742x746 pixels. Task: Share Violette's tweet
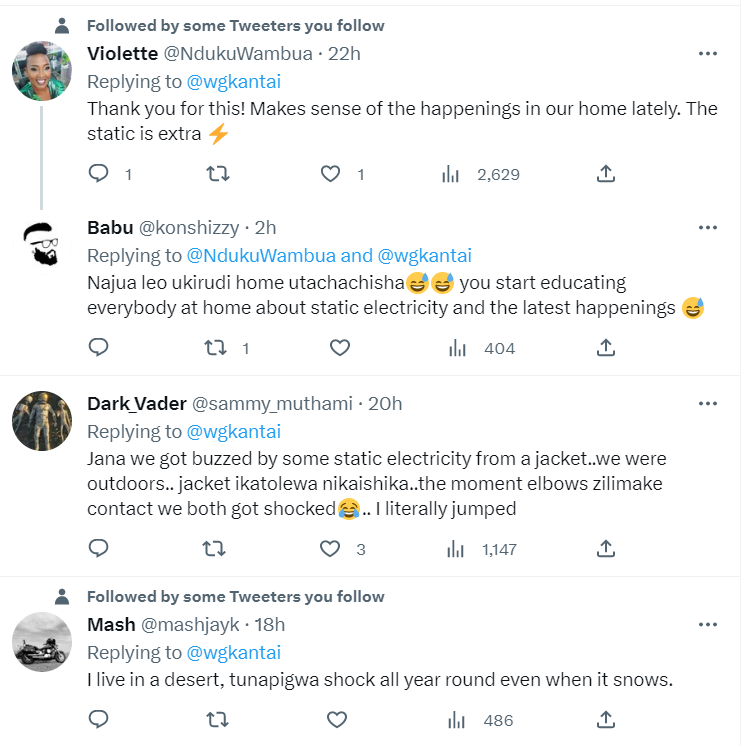605,174
